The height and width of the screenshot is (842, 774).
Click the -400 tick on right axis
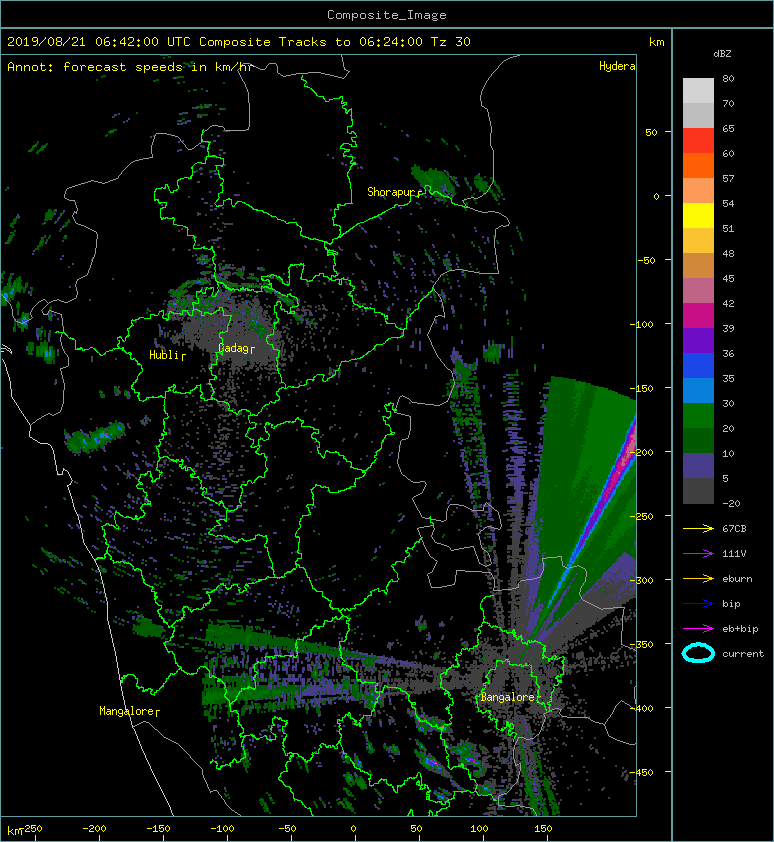click(x=641, y=708)
